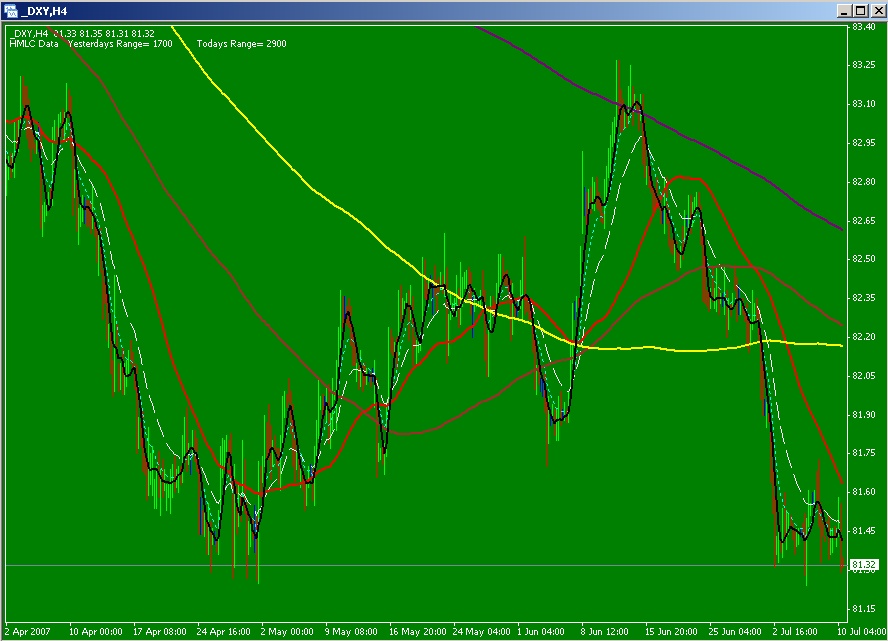
Task: Click the _DXY,H4 chart window icon
Action: click(11, 11)
